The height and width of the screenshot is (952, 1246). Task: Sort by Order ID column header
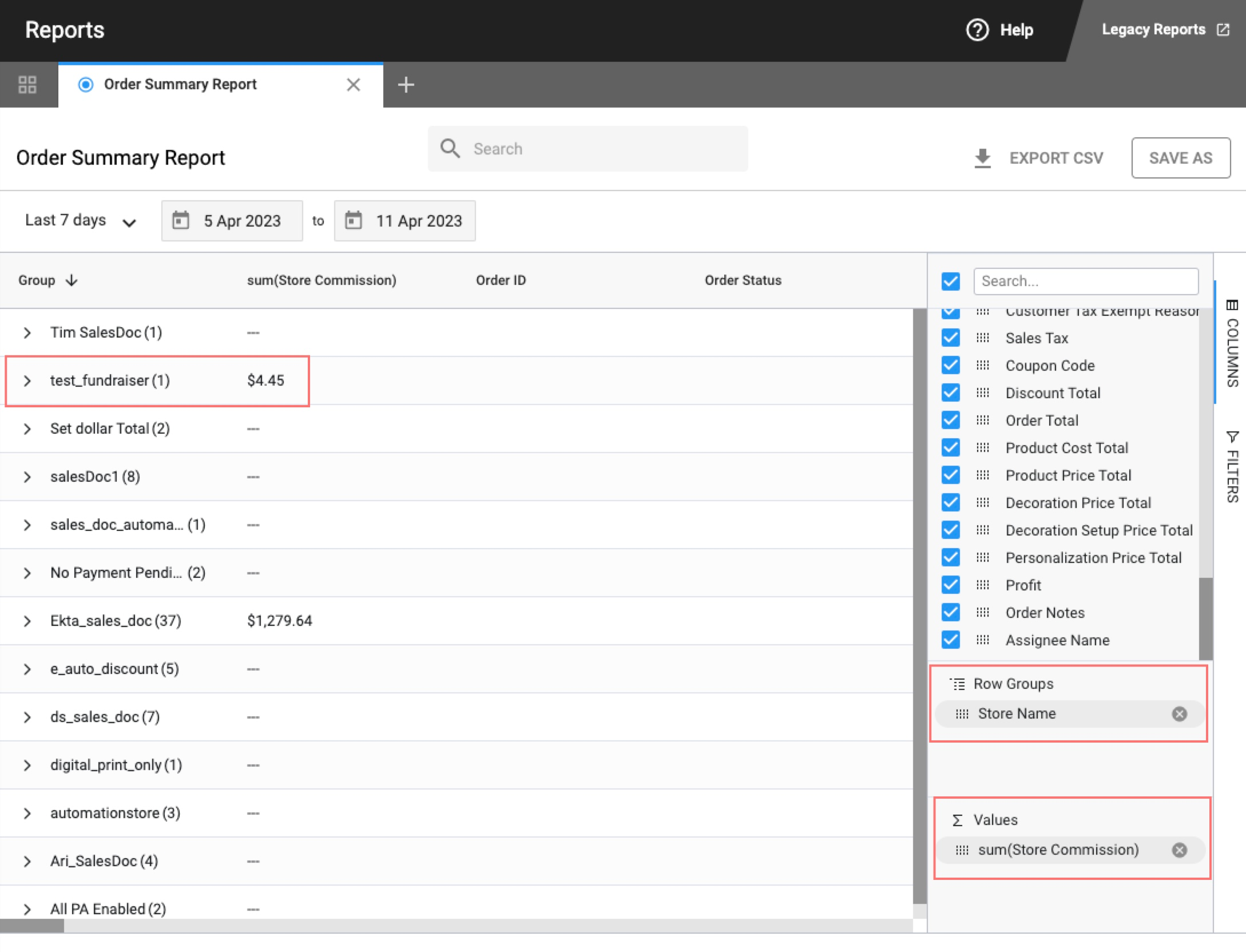pos(501,280)
